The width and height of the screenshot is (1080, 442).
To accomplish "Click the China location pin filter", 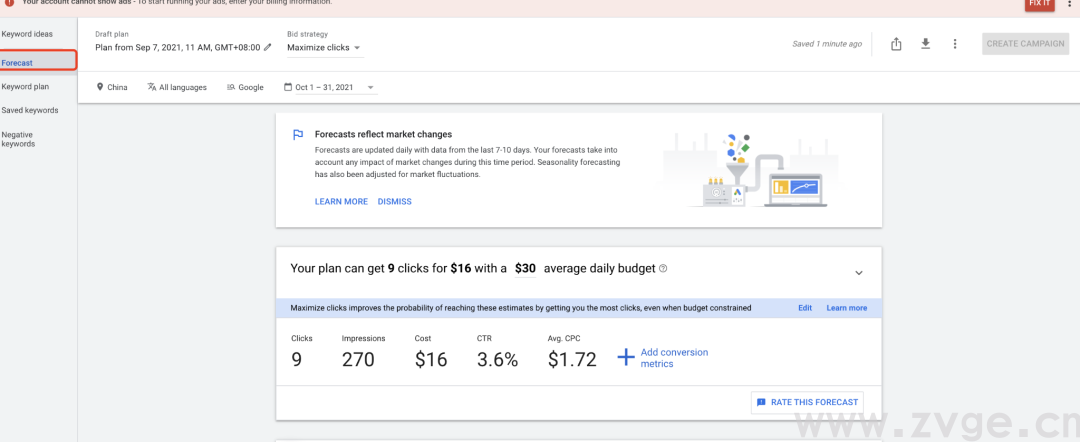I will coord(112,87).
